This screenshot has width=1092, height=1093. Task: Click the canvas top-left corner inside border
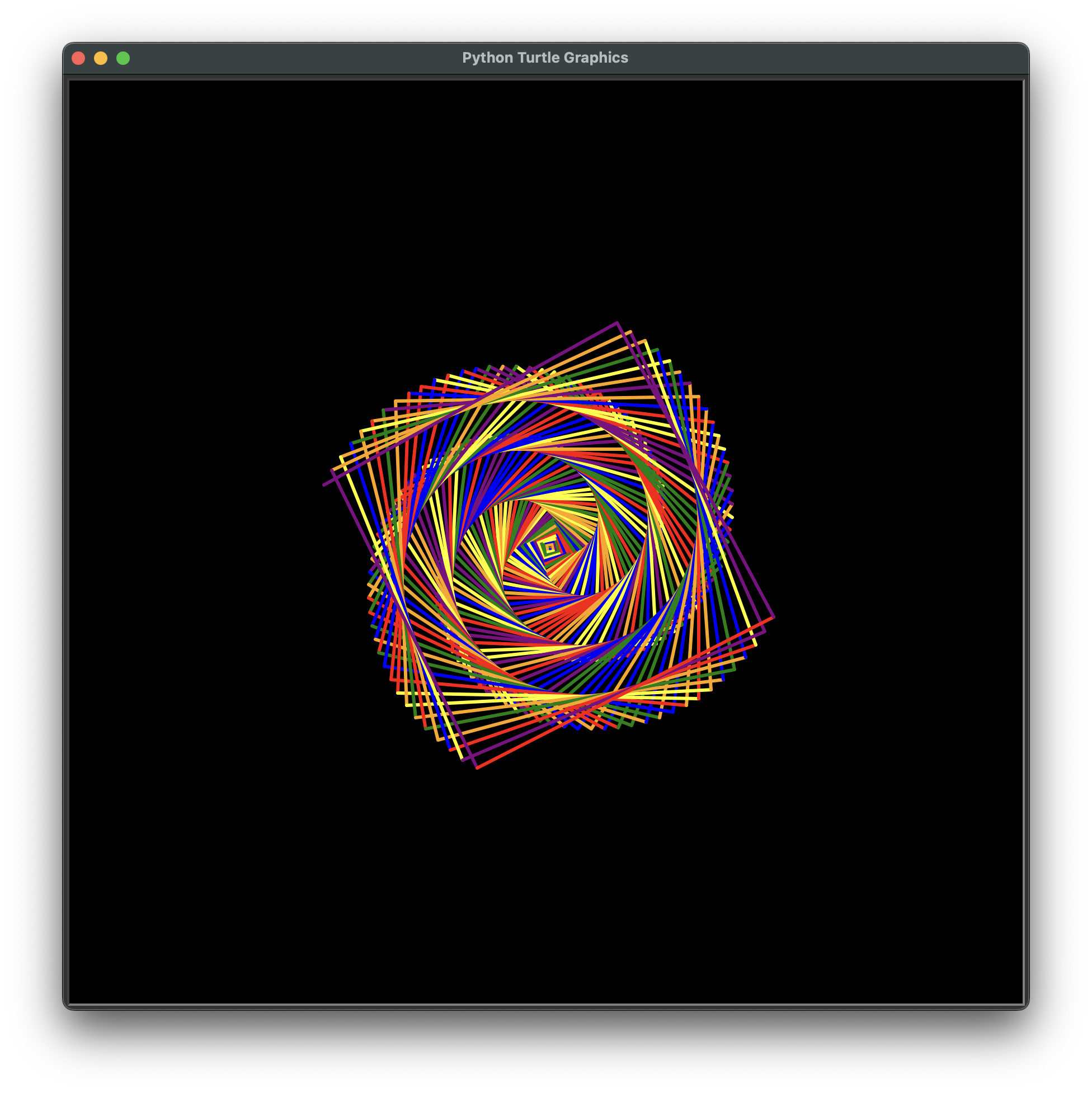click(72, 84)
